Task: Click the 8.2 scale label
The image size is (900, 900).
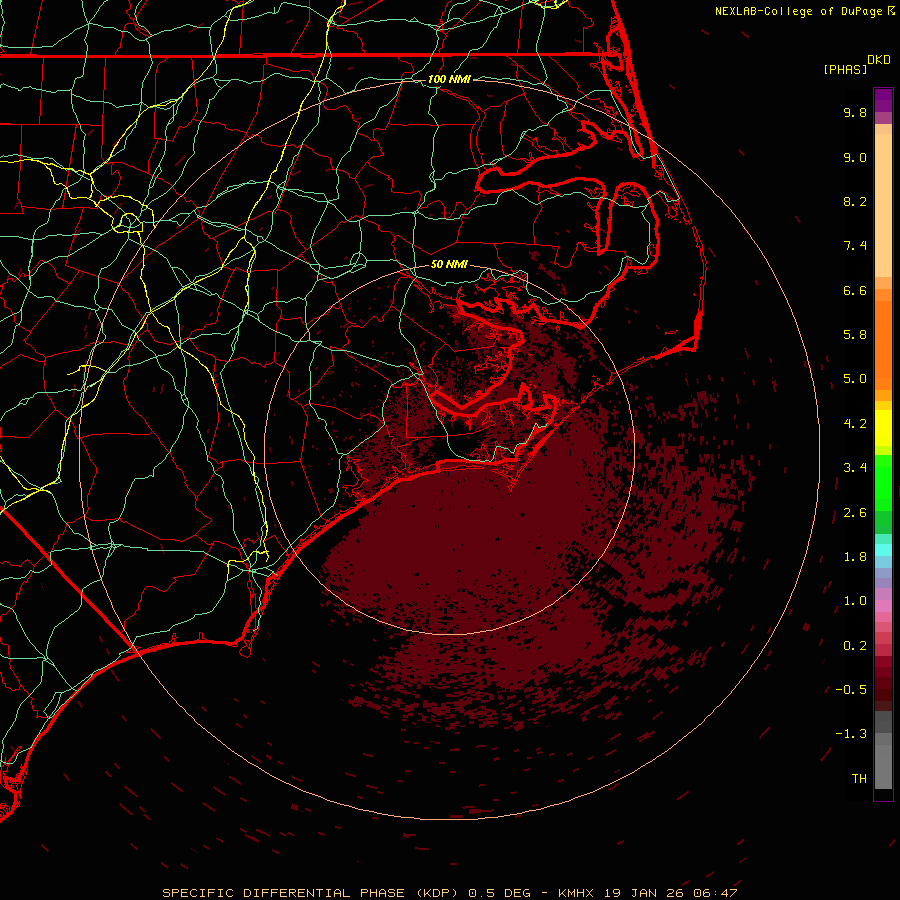Action: click(855, 201)
